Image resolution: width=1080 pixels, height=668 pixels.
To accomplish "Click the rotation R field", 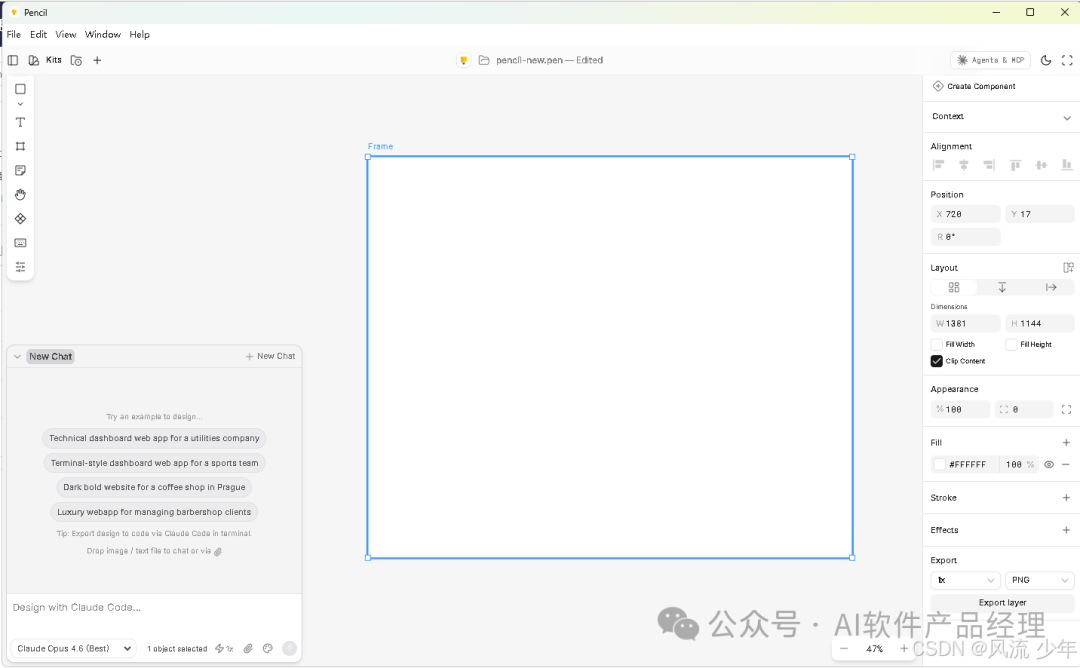I will (x=965, y=237).
